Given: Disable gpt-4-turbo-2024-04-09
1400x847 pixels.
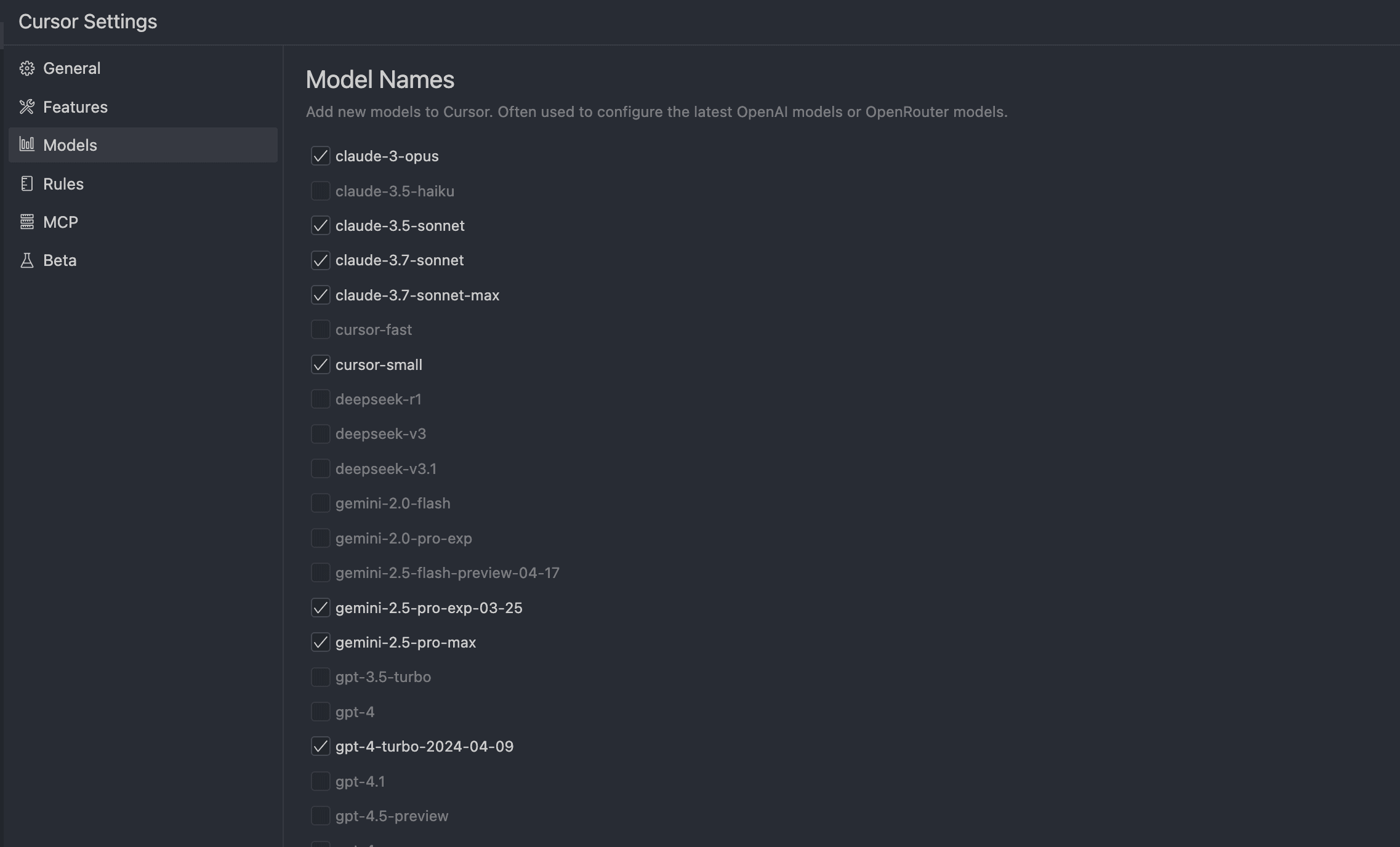Looking at the screenshot, I should (320, 746).
